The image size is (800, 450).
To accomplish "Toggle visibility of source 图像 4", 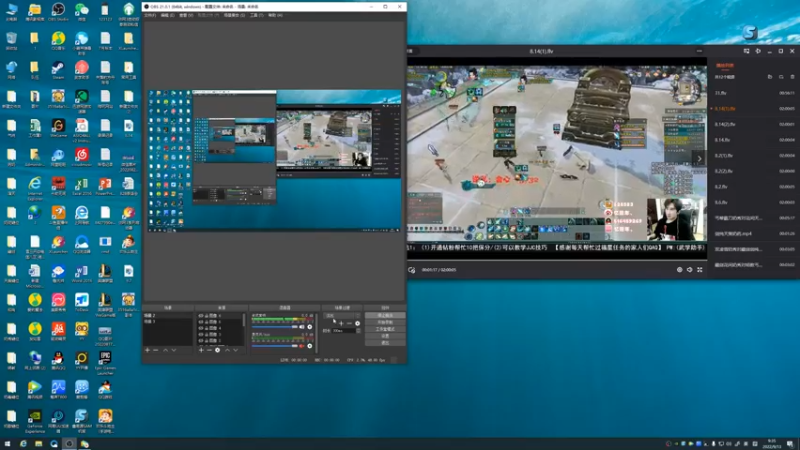I will tap(201, 329).
